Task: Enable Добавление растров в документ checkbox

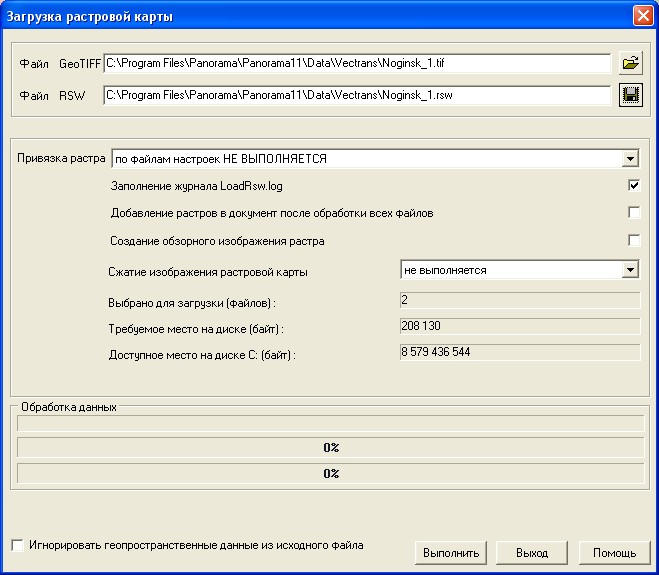Action: [633, 212]
